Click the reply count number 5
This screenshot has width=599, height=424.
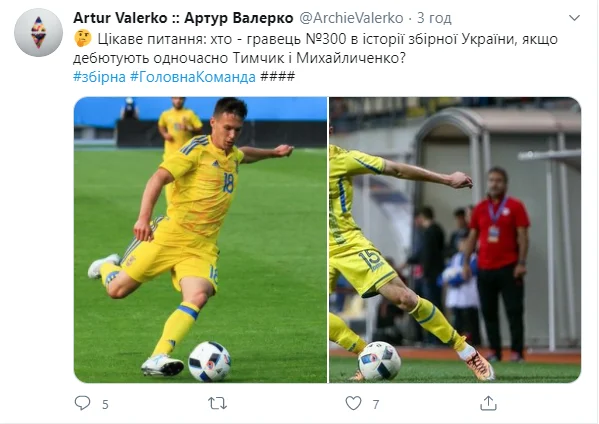pos(105,405)
